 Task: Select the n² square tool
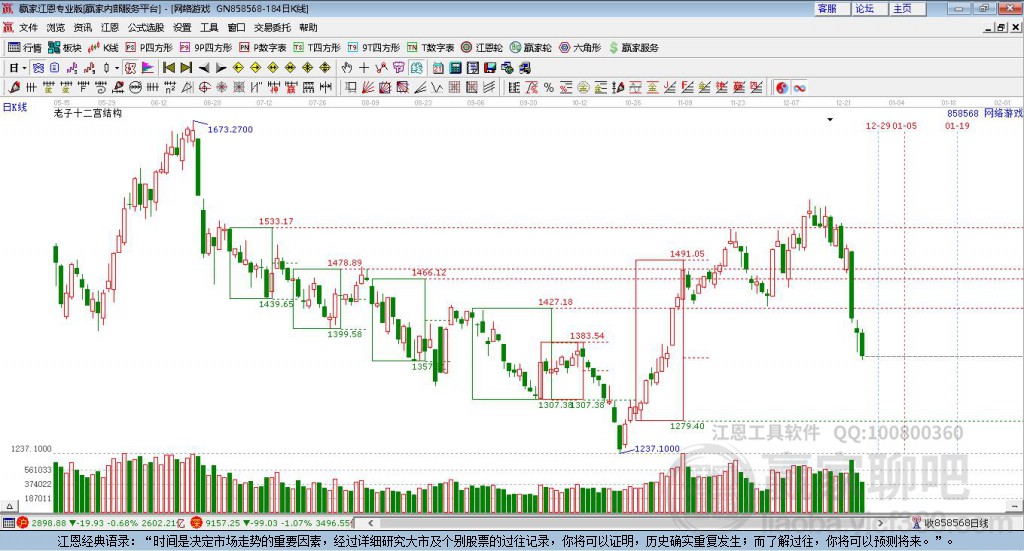tap(170, 87)
